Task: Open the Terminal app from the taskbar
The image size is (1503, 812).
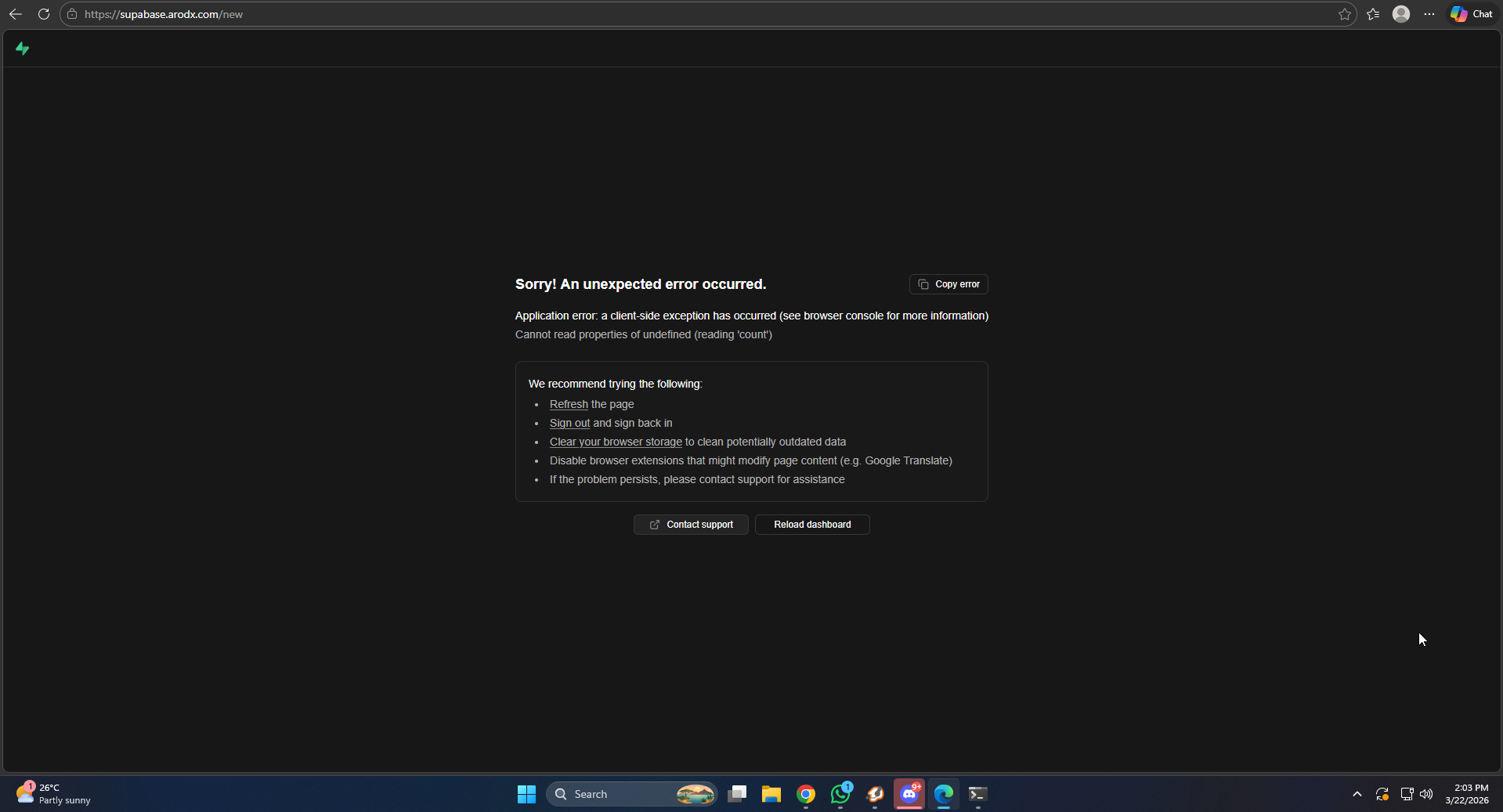Action: (x=978, y=794)
